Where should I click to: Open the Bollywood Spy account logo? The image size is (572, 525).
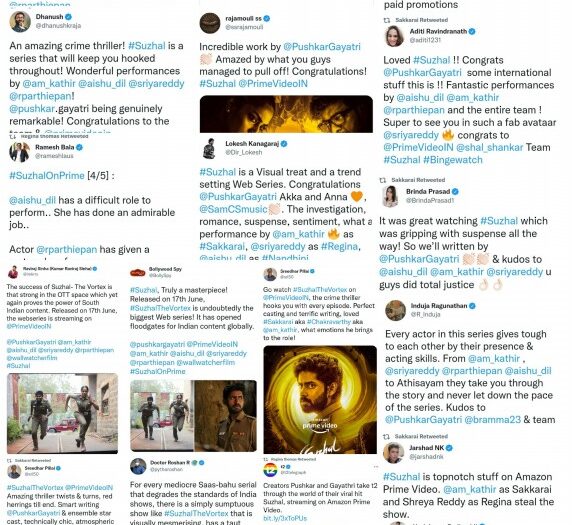138,273
